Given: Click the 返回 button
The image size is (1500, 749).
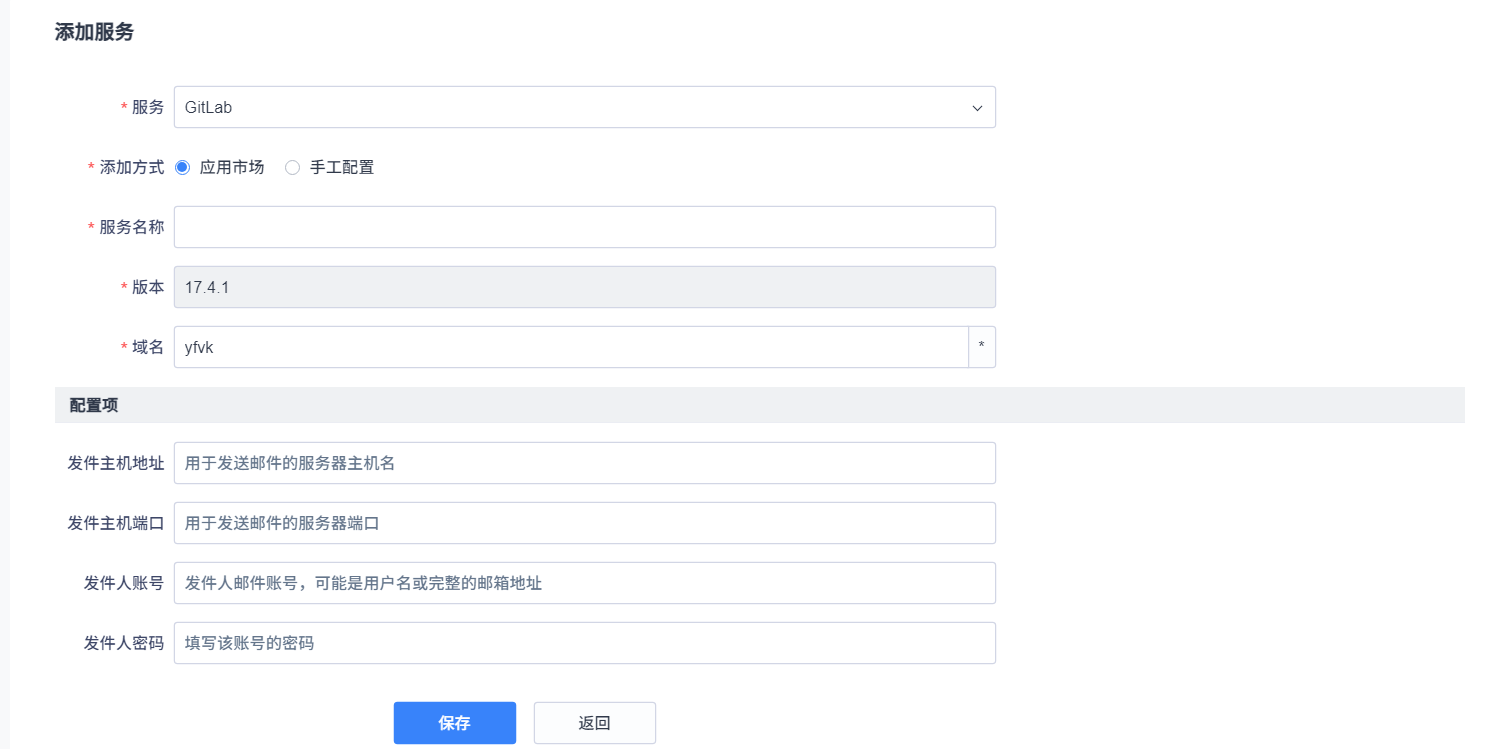Looking at the screenshot, I should pos(594,723).
